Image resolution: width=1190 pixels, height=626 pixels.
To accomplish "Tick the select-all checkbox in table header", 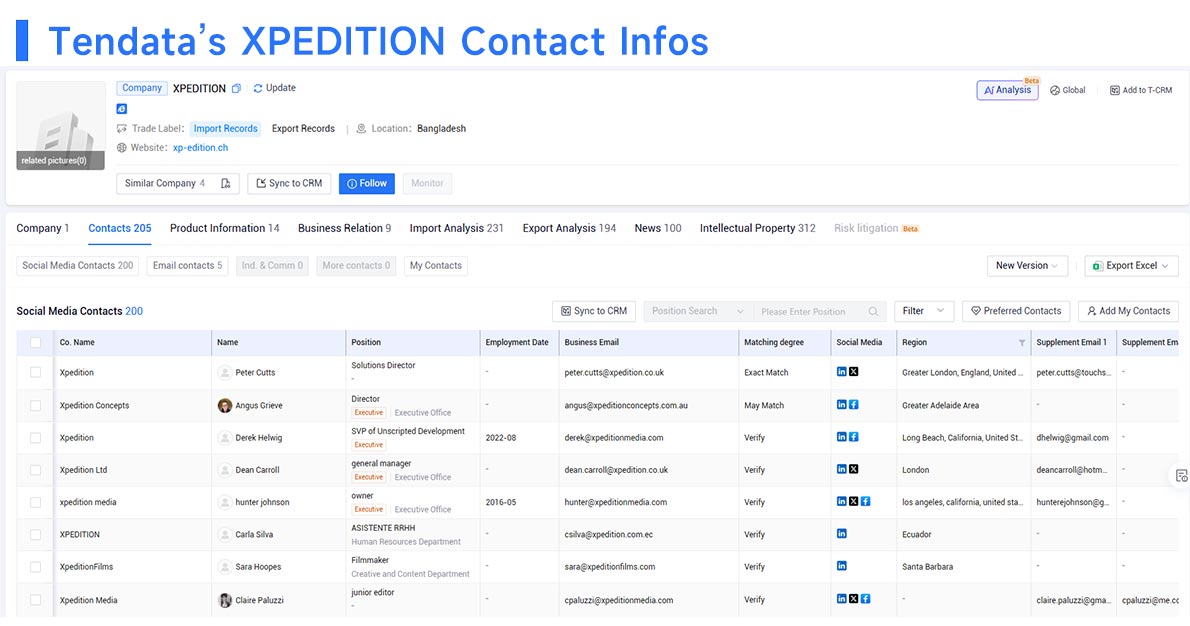I will (x=36, y=343).
